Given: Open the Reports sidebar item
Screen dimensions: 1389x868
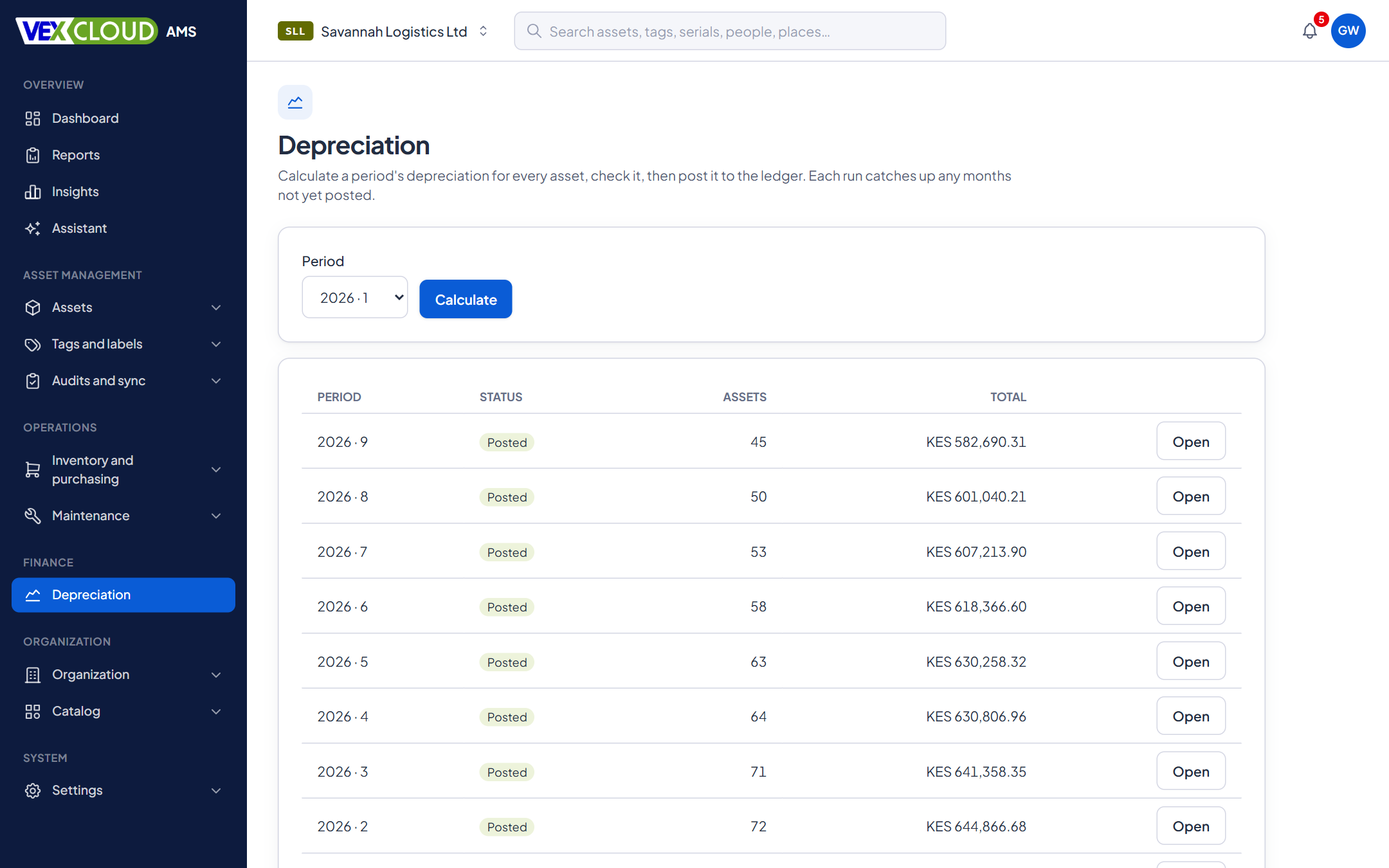Looking at the screenshot, I should pos(123,155).
